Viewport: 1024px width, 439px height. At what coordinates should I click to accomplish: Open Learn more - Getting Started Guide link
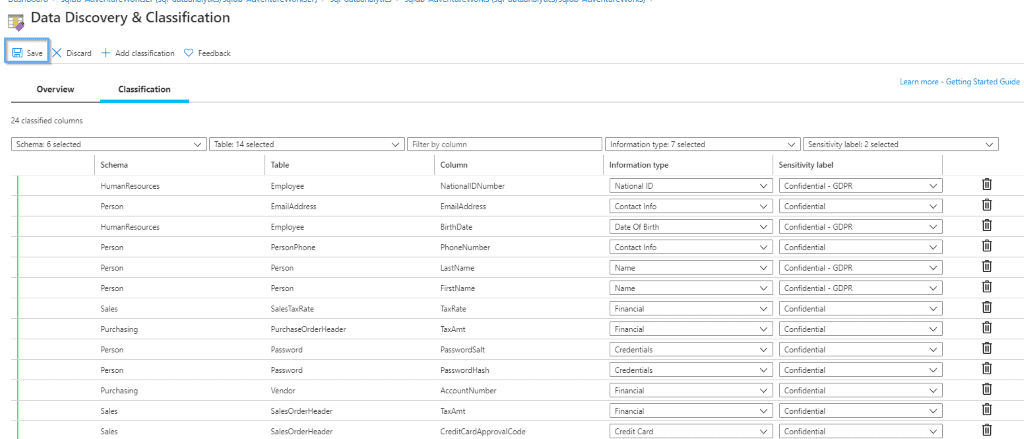pyautogui.click(x=959, y=82)
